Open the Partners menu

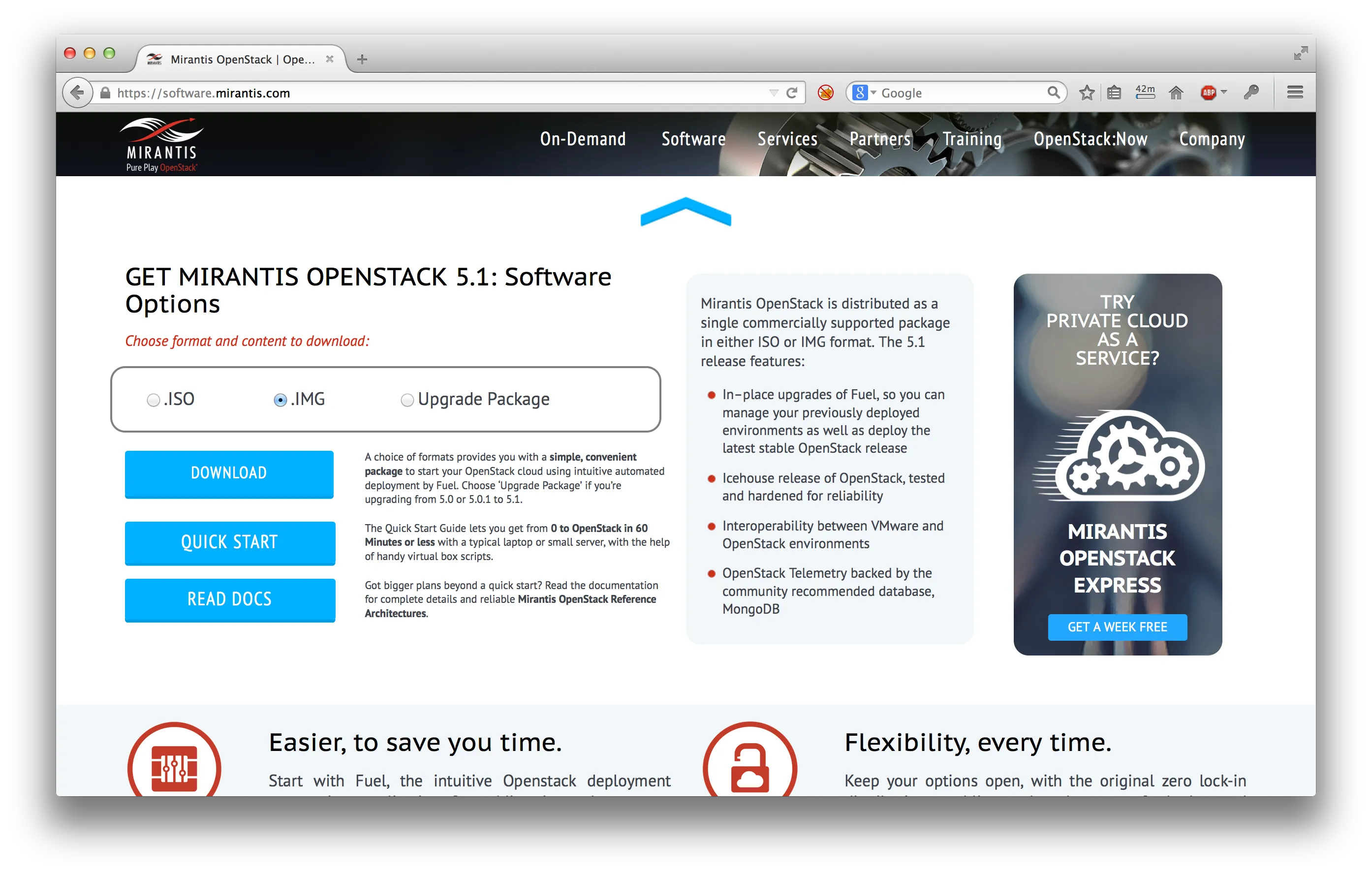(x=880, y=139)
